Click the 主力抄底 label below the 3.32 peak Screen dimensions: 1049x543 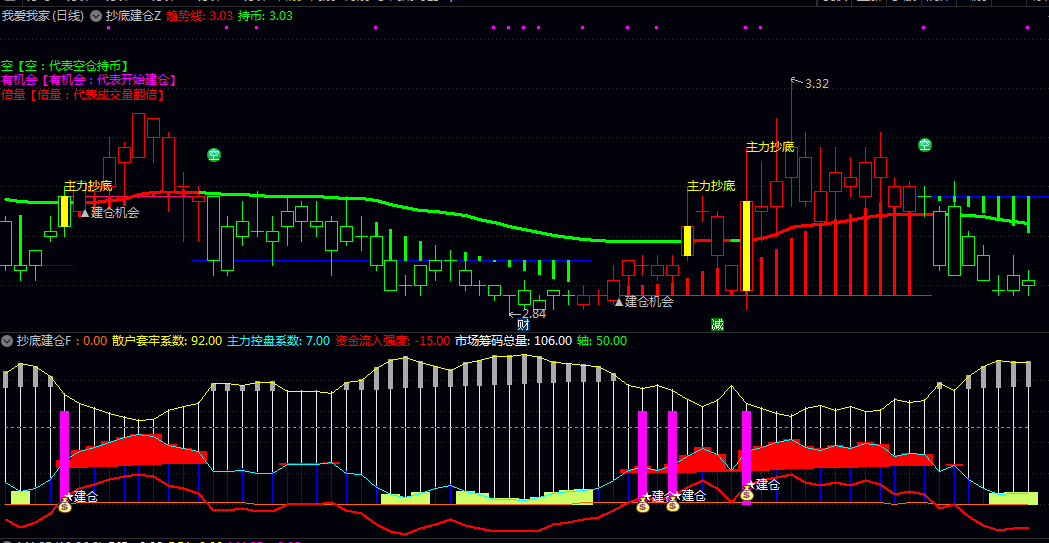tap(770, 147)
